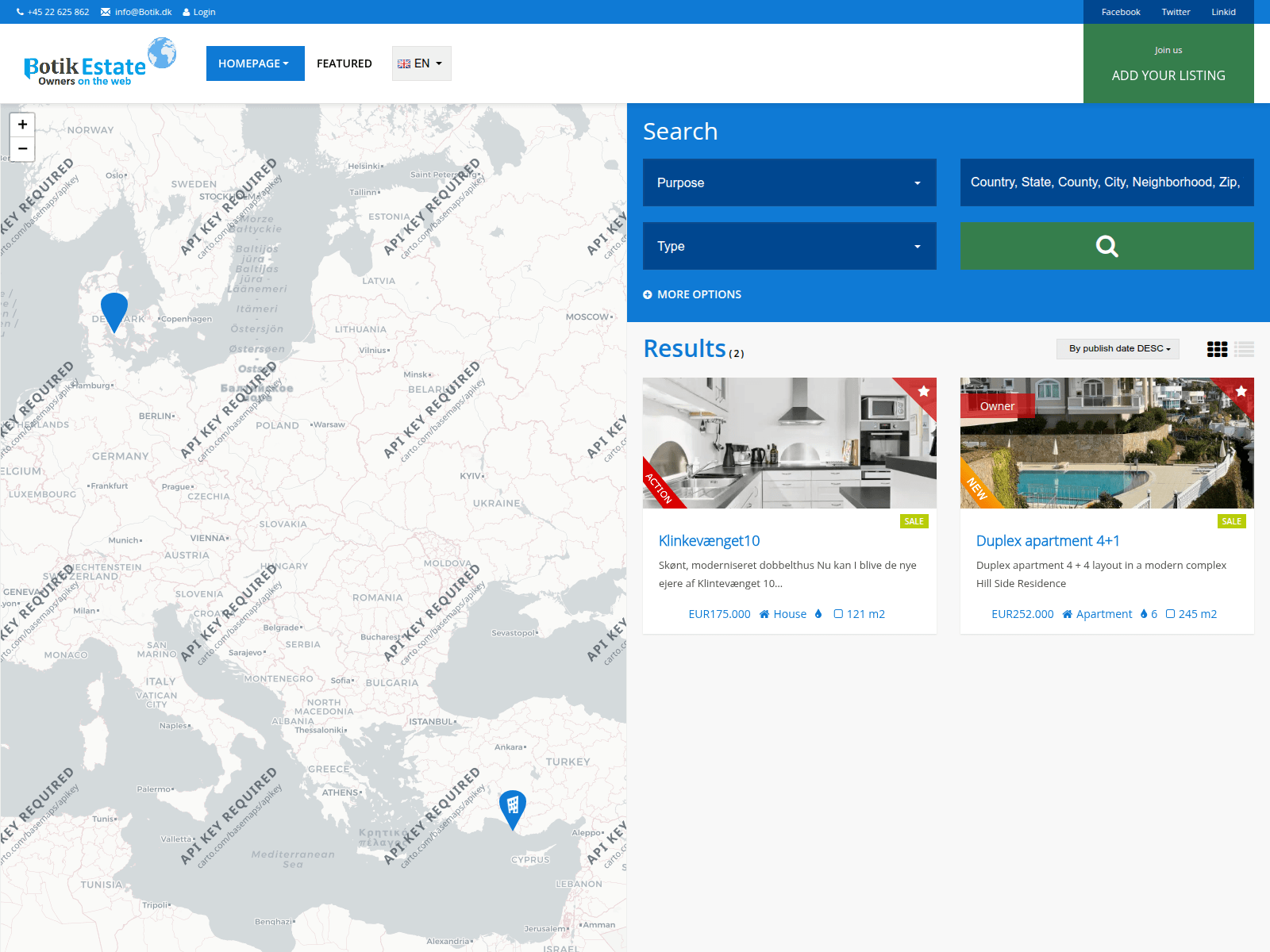
Task: Open the Duplex apartment 4+1 listing title
Action: [1048, 541]
